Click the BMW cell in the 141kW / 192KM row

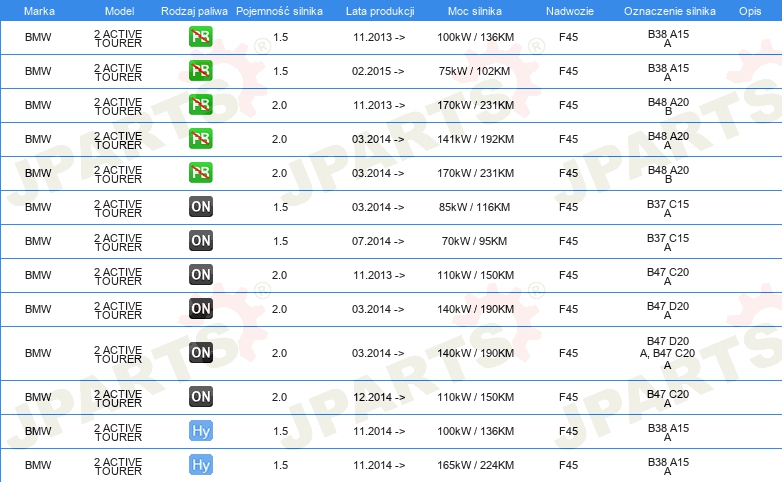tap(38, 139)
